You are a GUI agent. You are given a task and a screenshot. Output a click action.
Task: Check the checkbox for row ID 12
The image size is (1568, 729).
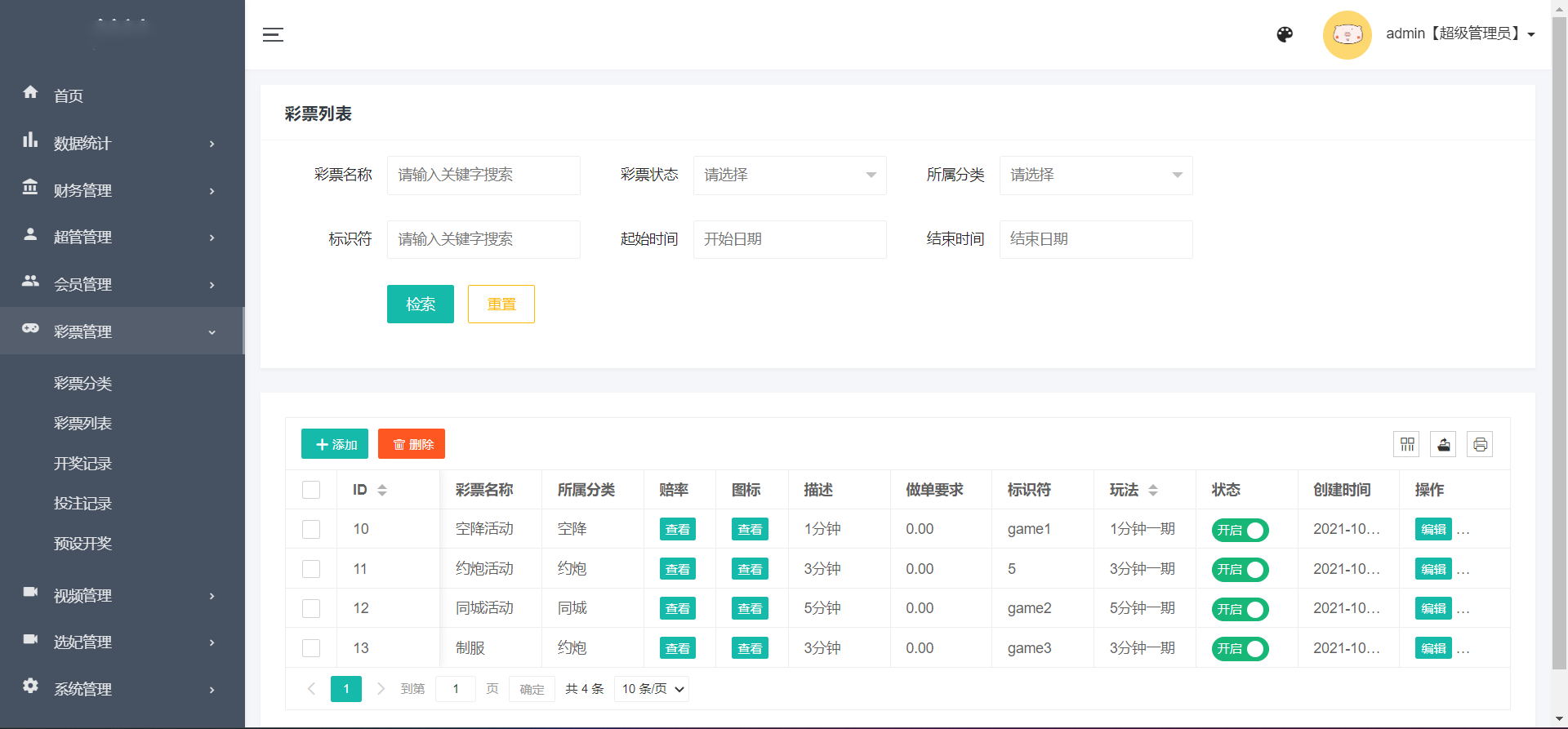click(311, 608)
